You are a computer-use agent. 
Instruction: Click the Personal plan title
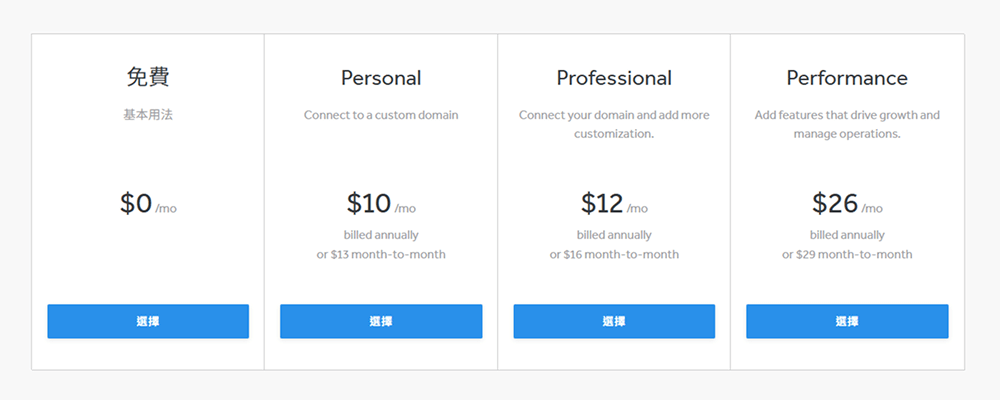(x=381, y=78)
